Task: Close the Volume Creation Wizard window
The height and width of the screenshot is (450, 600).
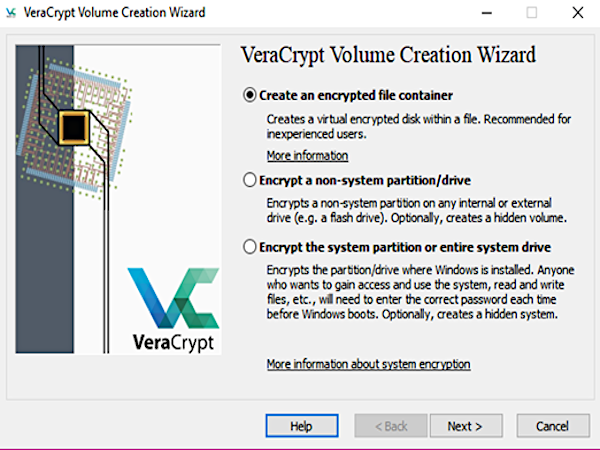Action: 577,13
